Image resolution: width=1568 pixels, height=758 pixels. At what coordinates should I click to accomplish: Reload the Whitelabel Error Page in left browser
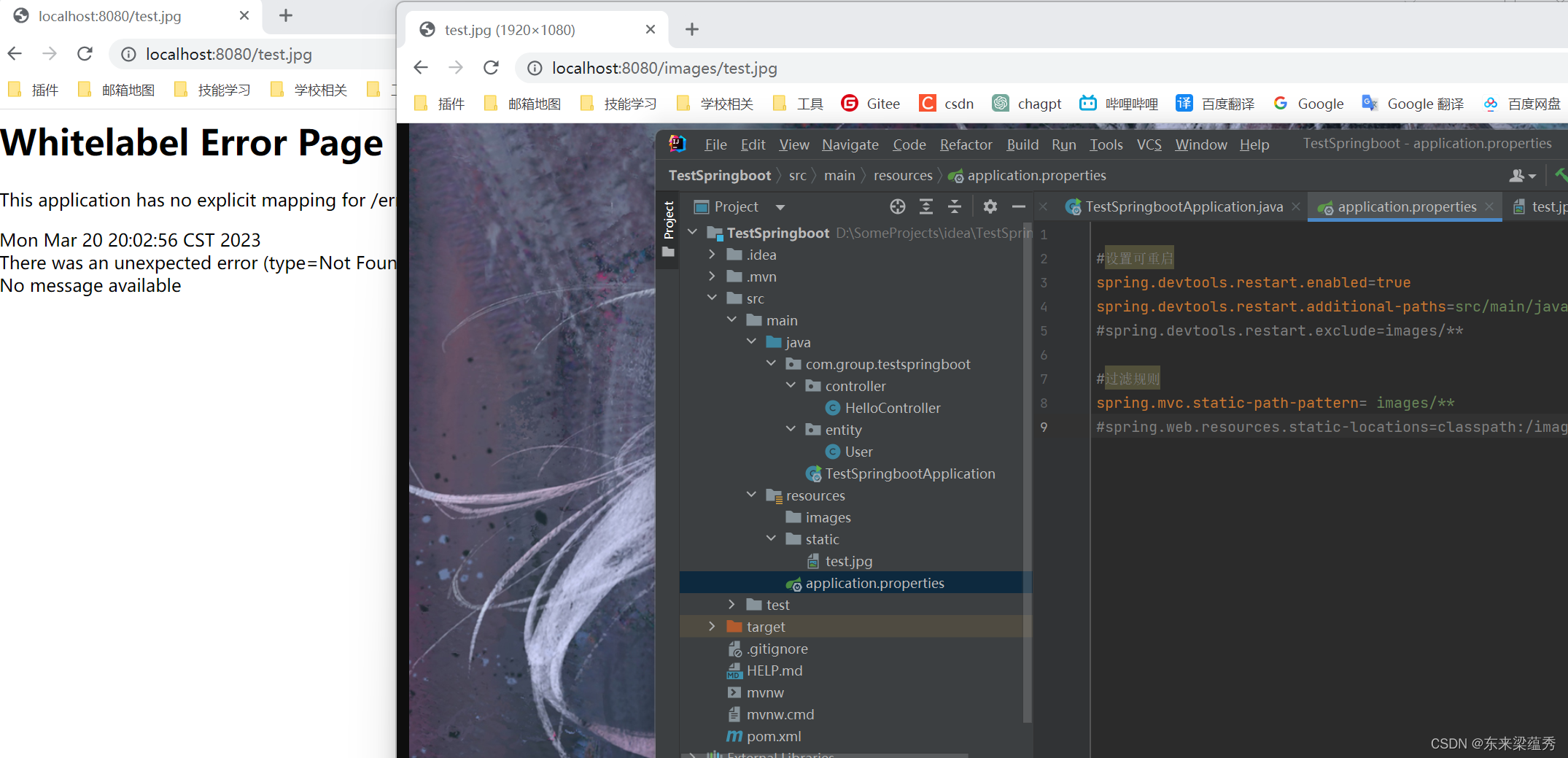[x=85, y=54]
